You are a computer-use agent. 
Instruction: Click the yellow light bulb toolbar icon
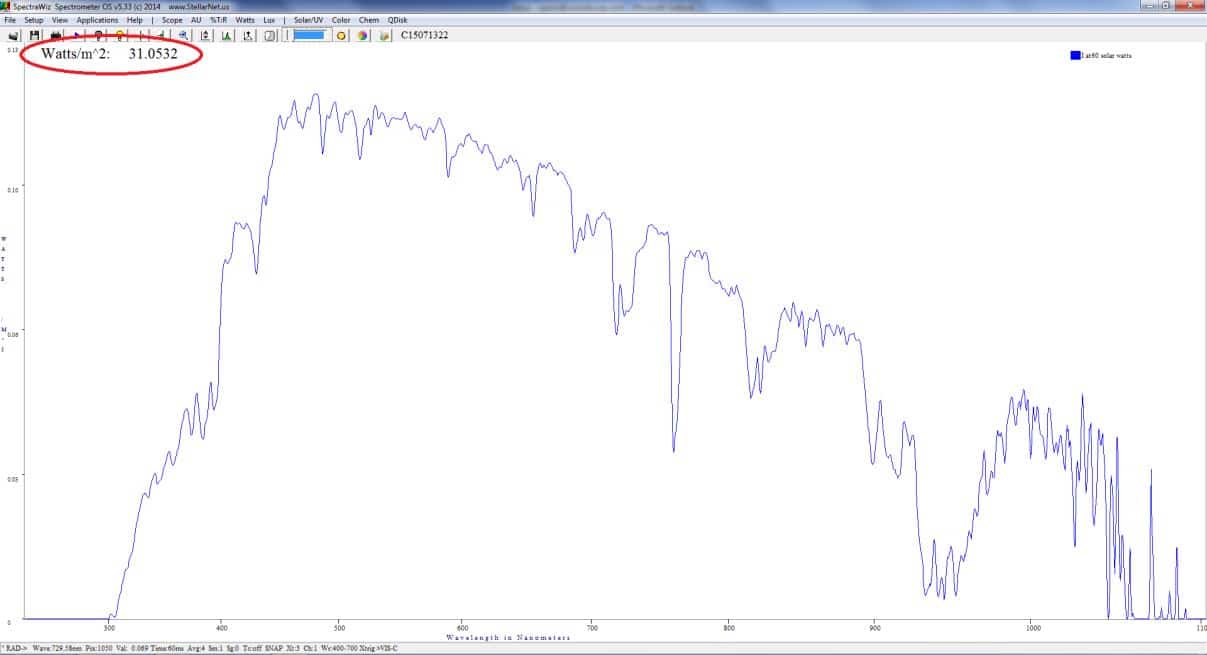tap(119, 35)
